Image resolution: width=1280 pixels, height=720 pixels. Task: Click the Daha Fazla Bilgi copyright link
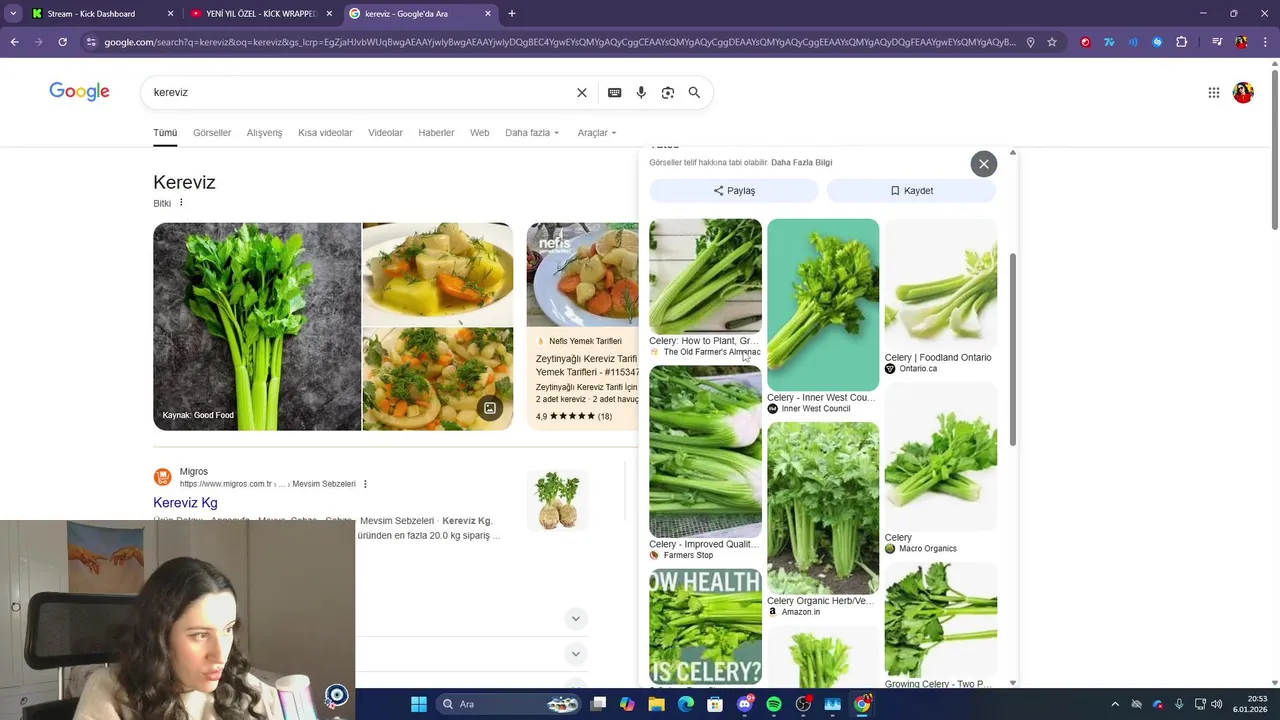801,162
